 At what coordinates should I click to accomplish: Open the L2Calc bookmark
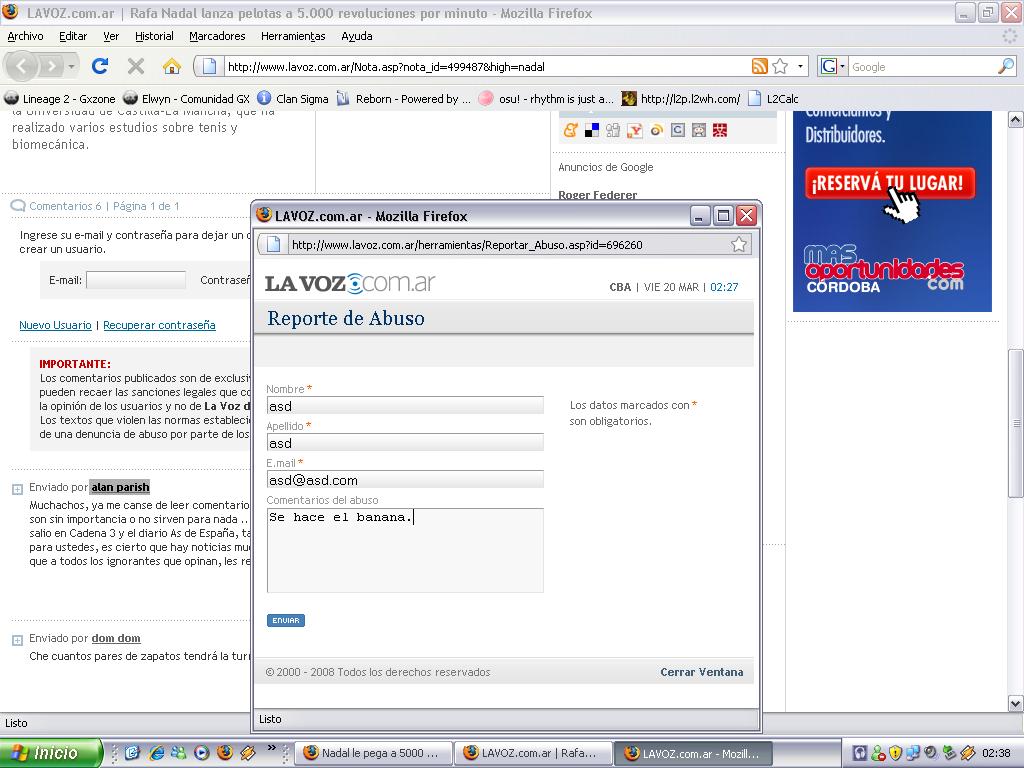pyautogui.click(x=773, y=99)
